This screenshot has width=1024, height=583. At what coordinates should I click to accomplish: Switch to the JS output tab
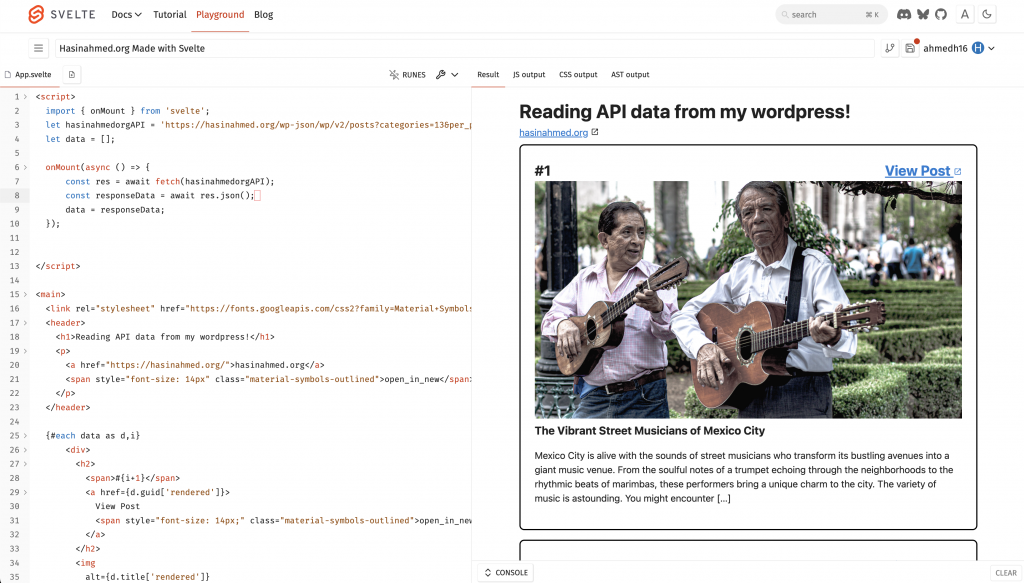(x=529, y=75)
